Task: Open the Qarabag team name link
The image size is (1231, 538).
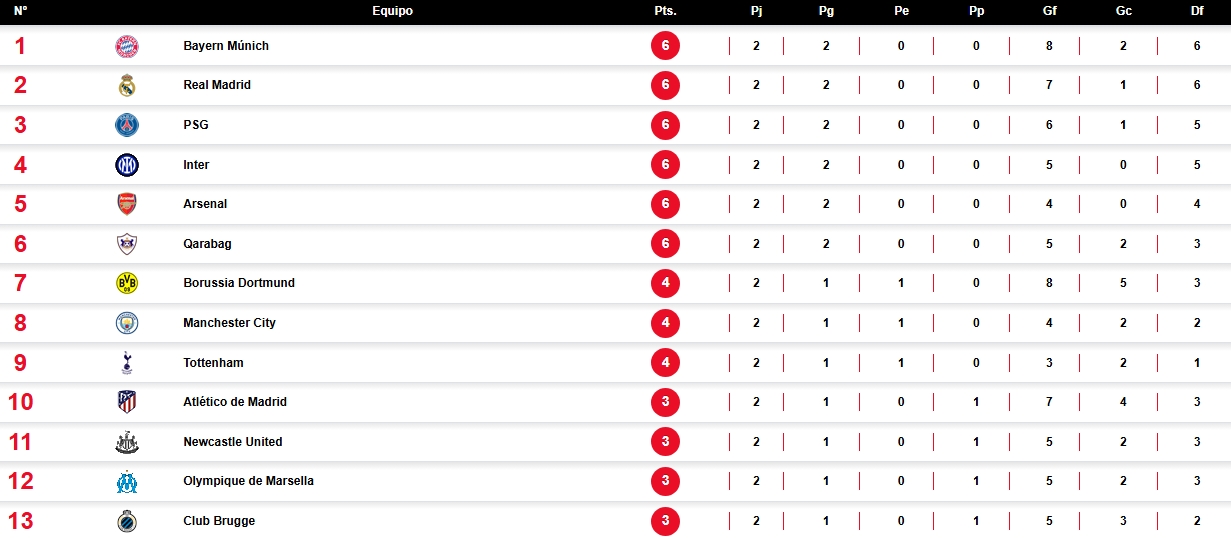Action: [x=207, y=244]
